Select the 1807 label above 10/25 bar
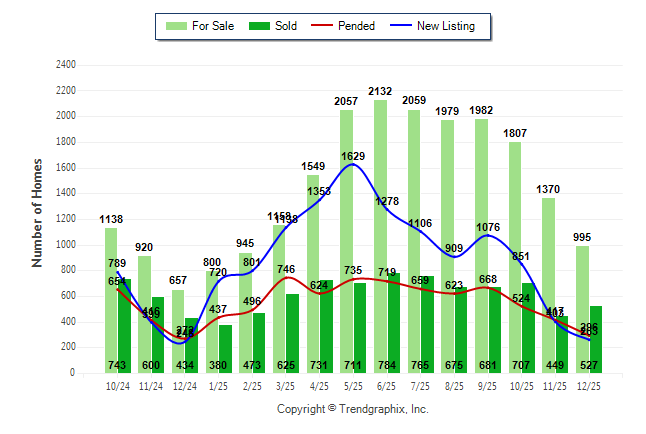 514,133
